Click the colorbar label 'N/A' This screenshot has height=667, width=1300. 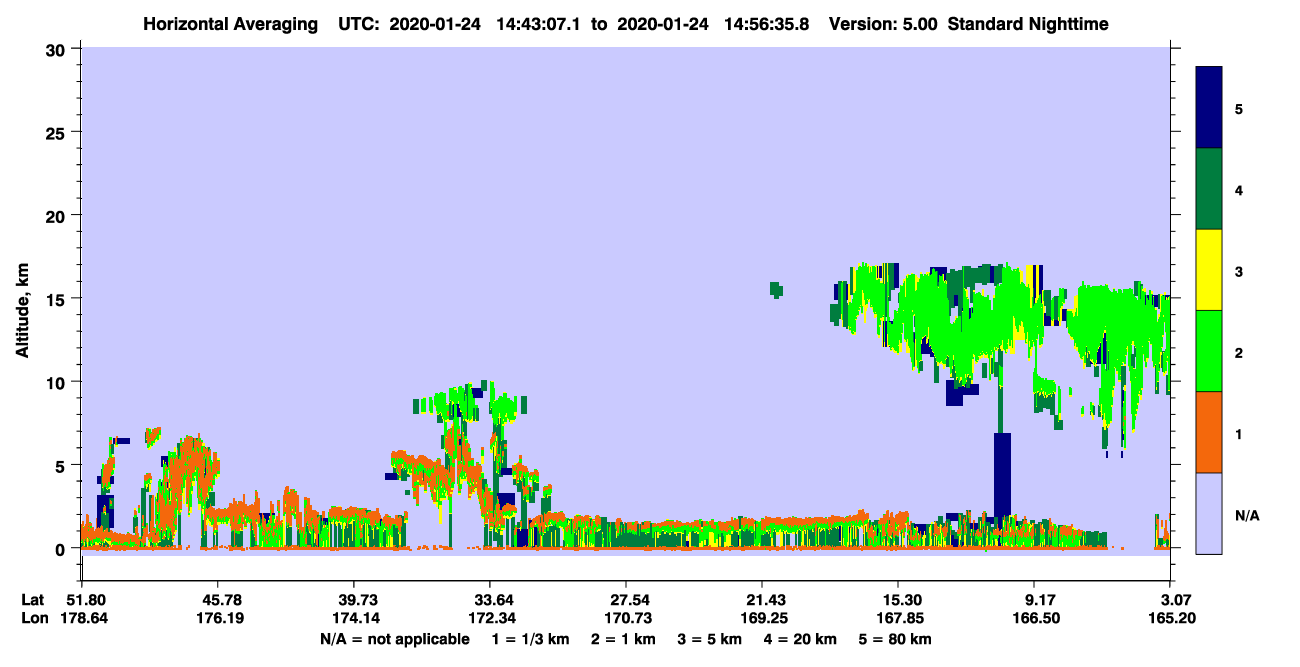point(1246,515)
